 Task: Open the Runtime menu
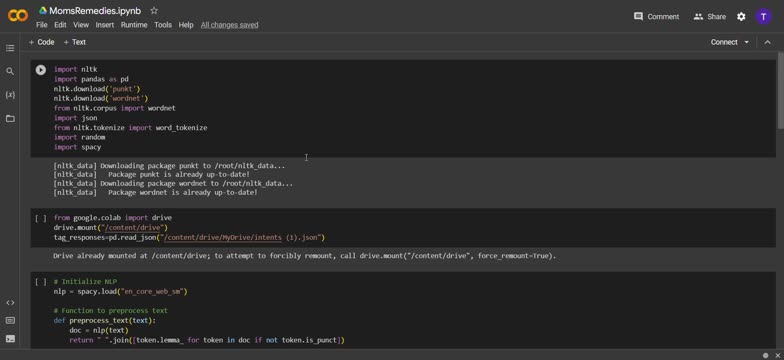(134, 25)
